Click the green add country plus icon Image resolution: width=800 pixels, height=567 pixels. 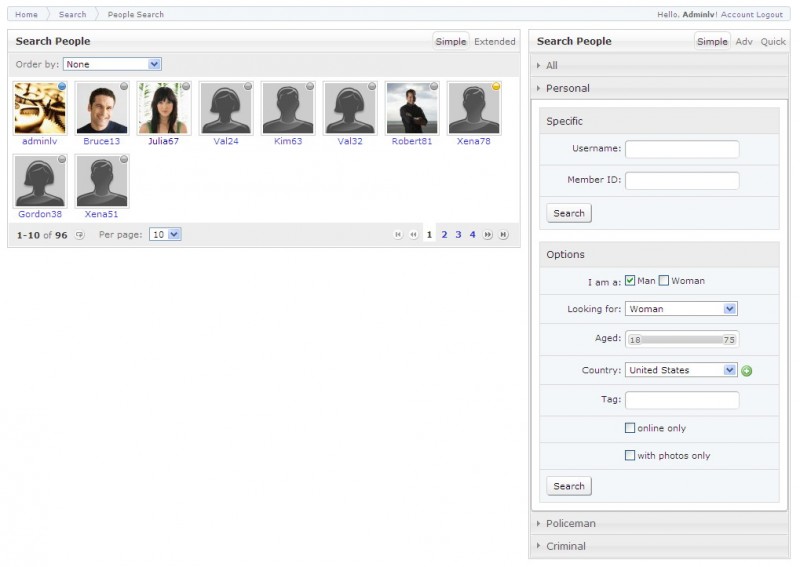[x=746, y=371]
